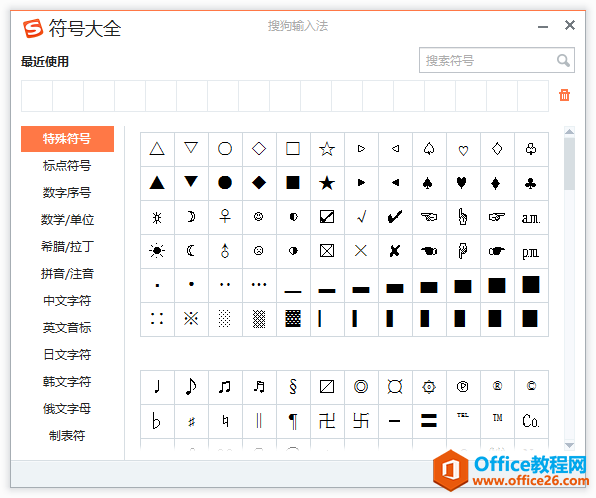Insert the pilcrow ¶ symbol
This screenshot has height=498, width=596.
[x=293, y=421]
